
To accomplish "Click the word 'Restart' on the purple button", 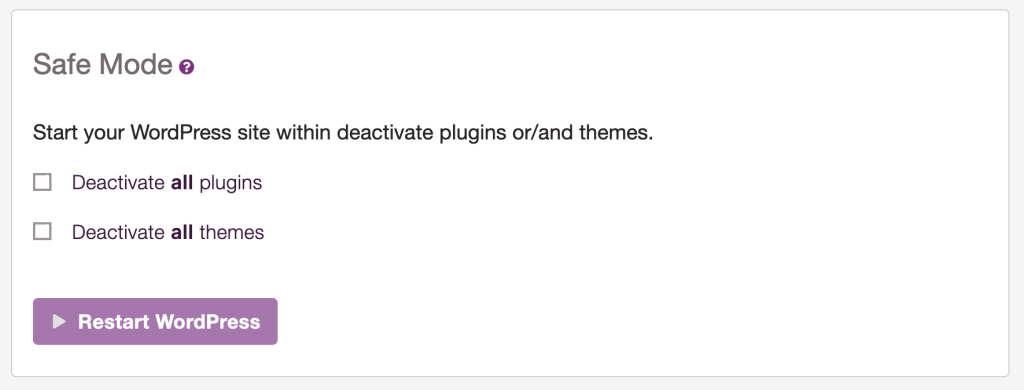I will tap(108, 321).
